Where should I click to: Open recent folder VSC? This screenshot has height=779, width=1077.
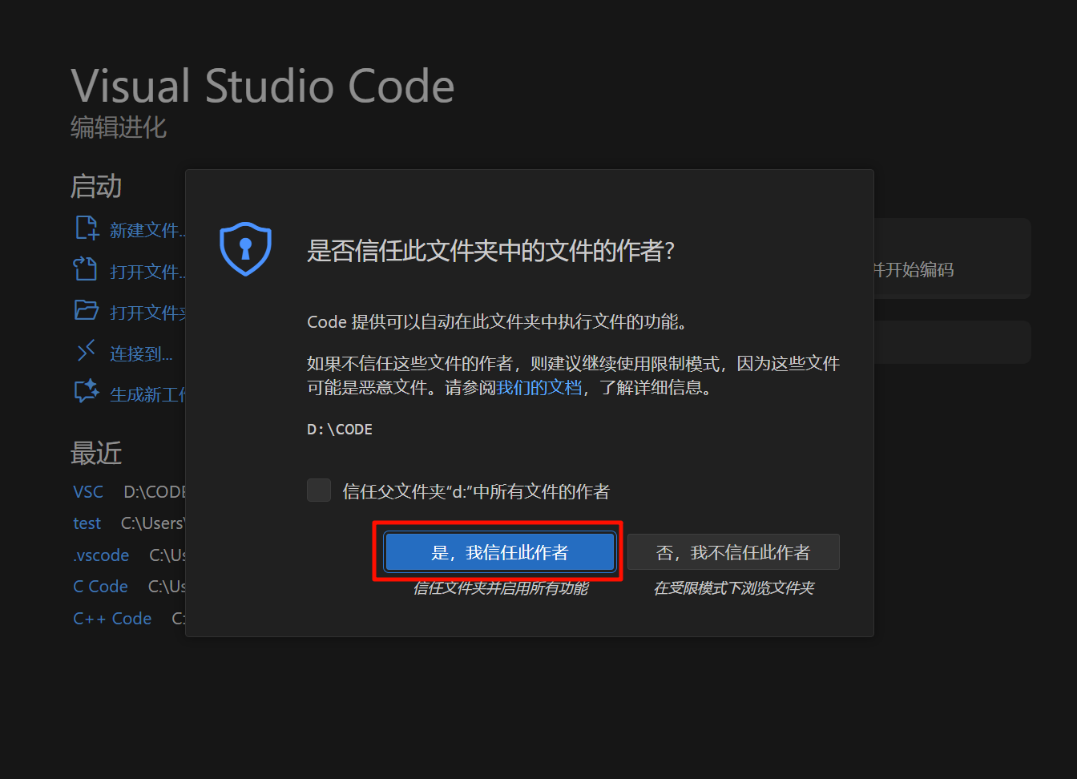88,492
